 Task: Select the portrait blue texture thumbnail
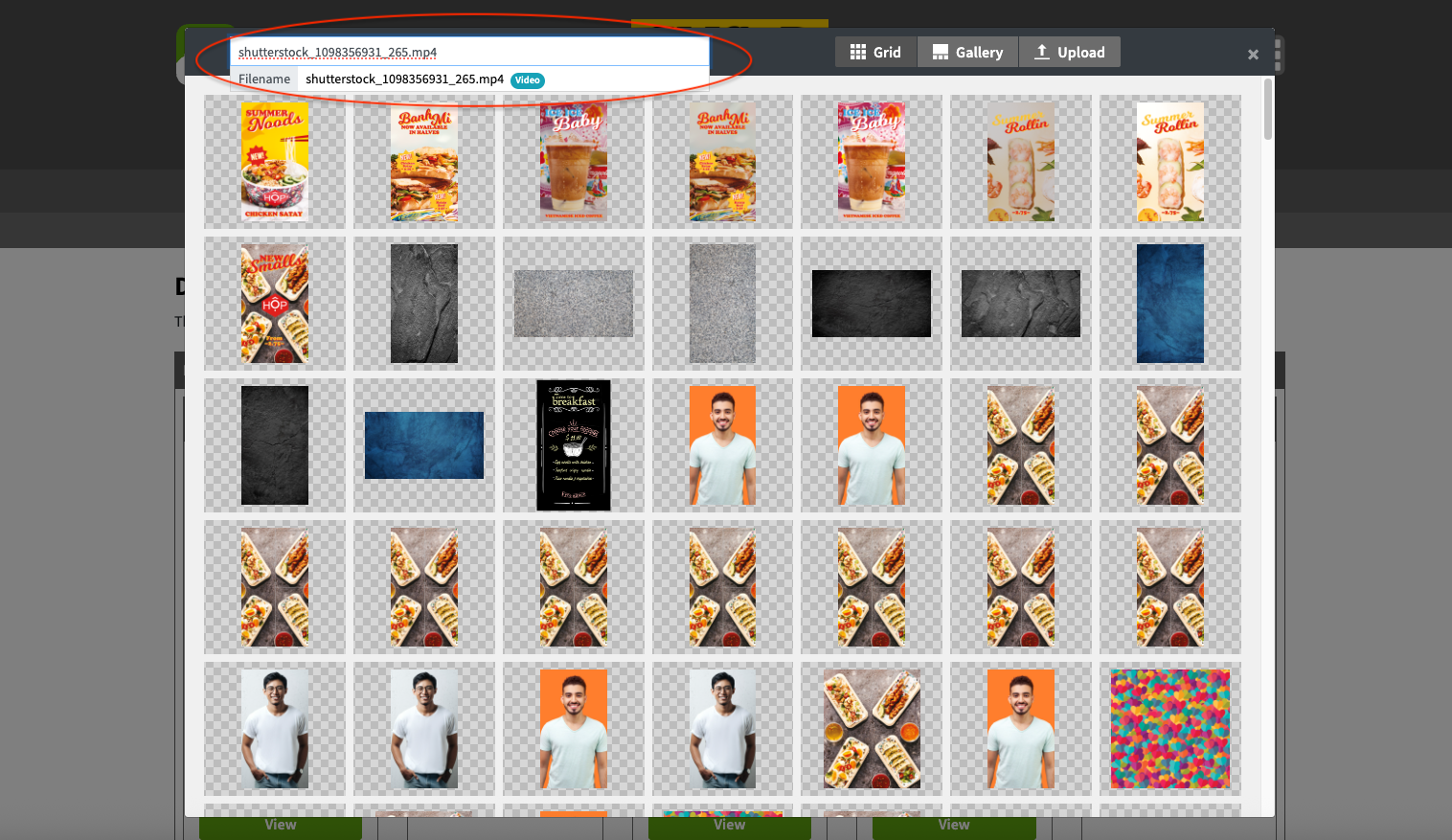coord(1170,304)
